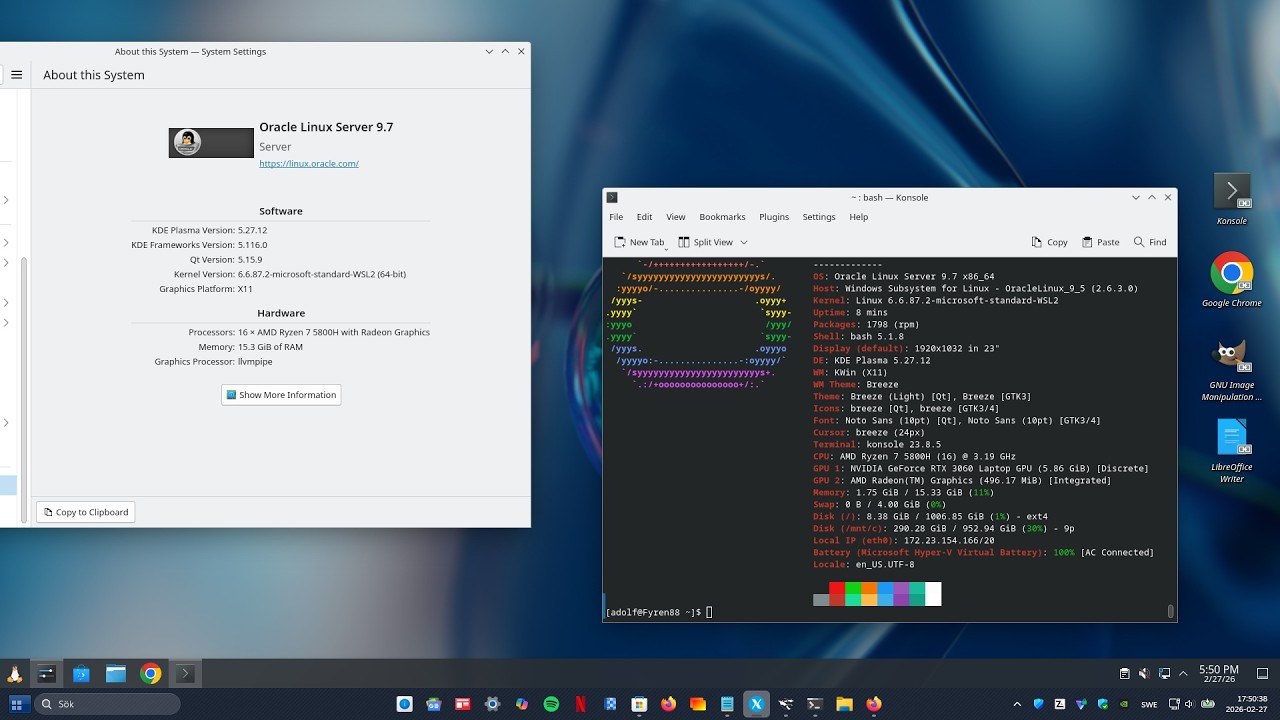Open Windows Settings gear on taskbar
Screen dimensions: 1280x720
[492, 704]
